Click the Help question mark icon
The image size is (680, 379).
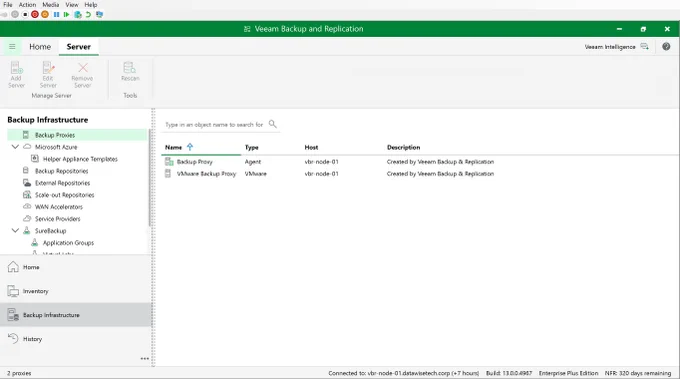point(666,46)
